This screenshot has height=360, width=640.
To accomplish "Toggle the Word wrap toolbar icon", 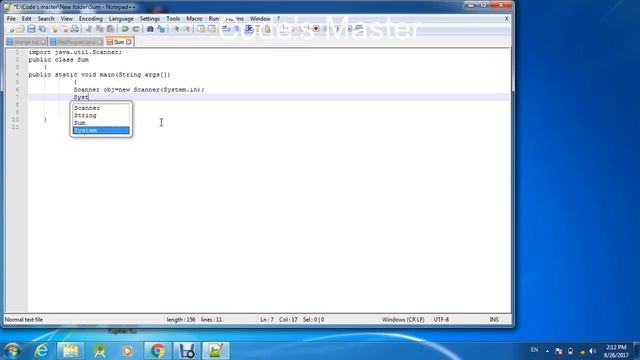I will pos(226,29).
